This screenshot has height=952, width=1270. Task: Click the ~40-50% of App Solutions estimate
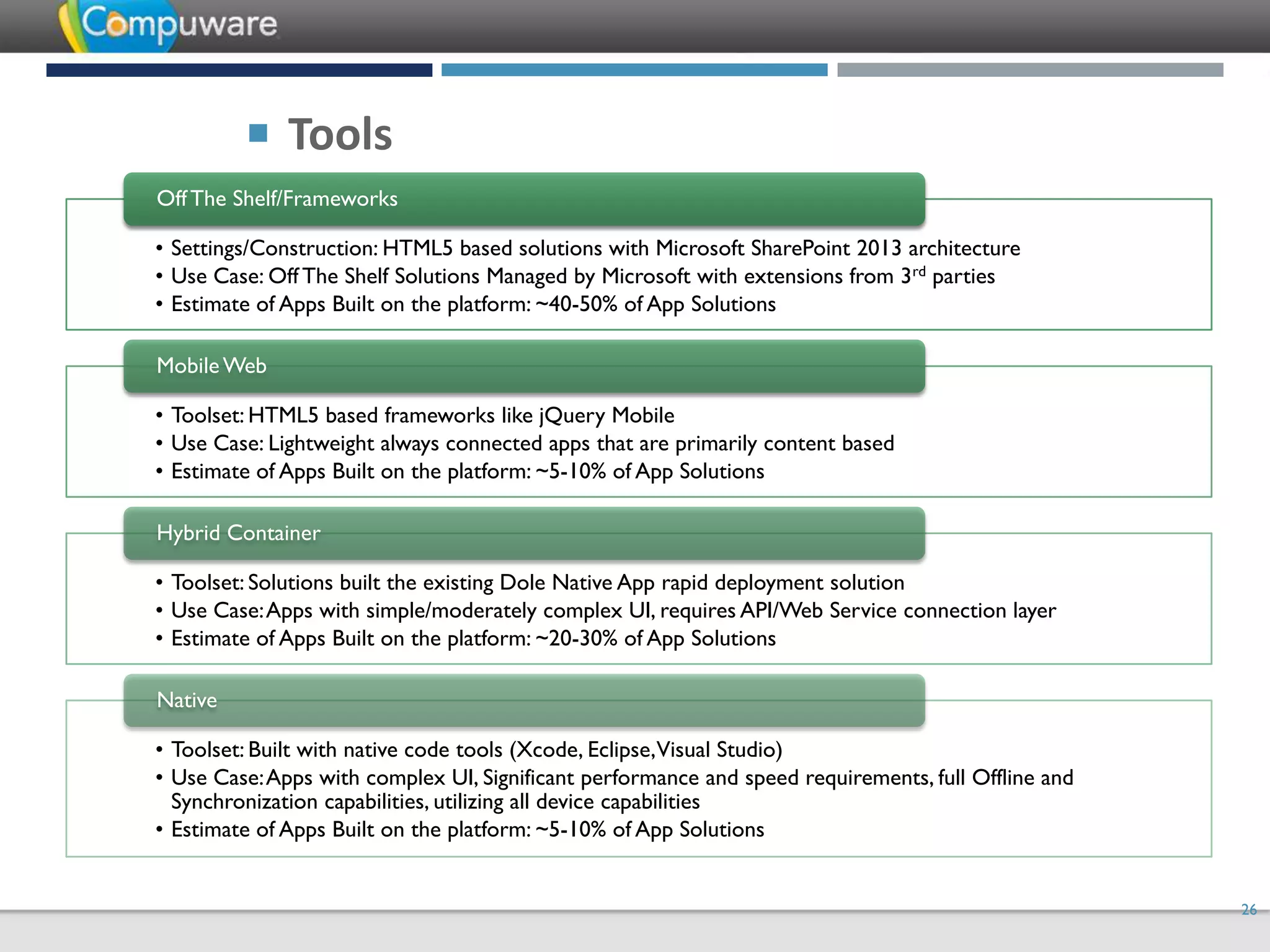coord(466,304)
